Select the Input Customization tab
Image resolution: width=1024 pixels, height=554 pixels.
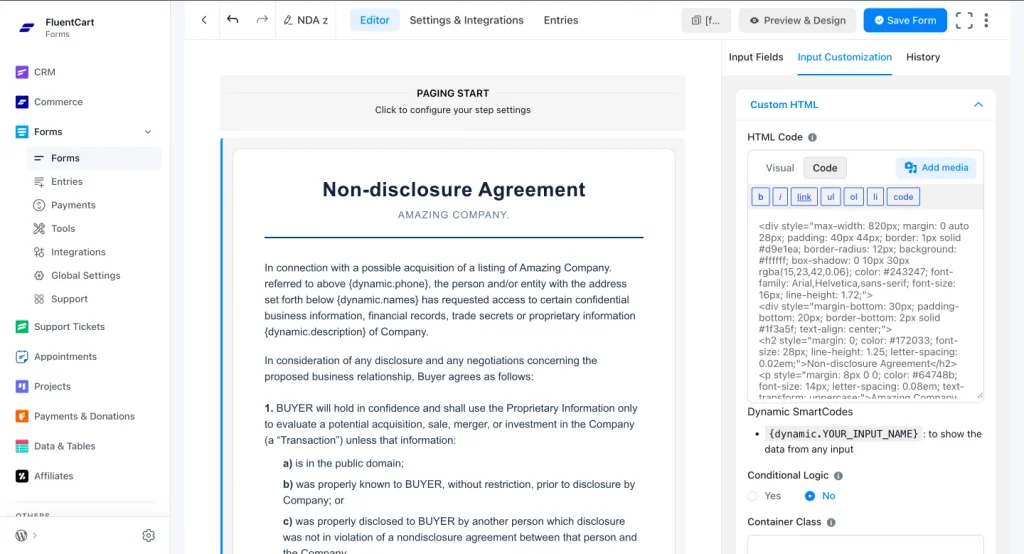click(844, 57)
